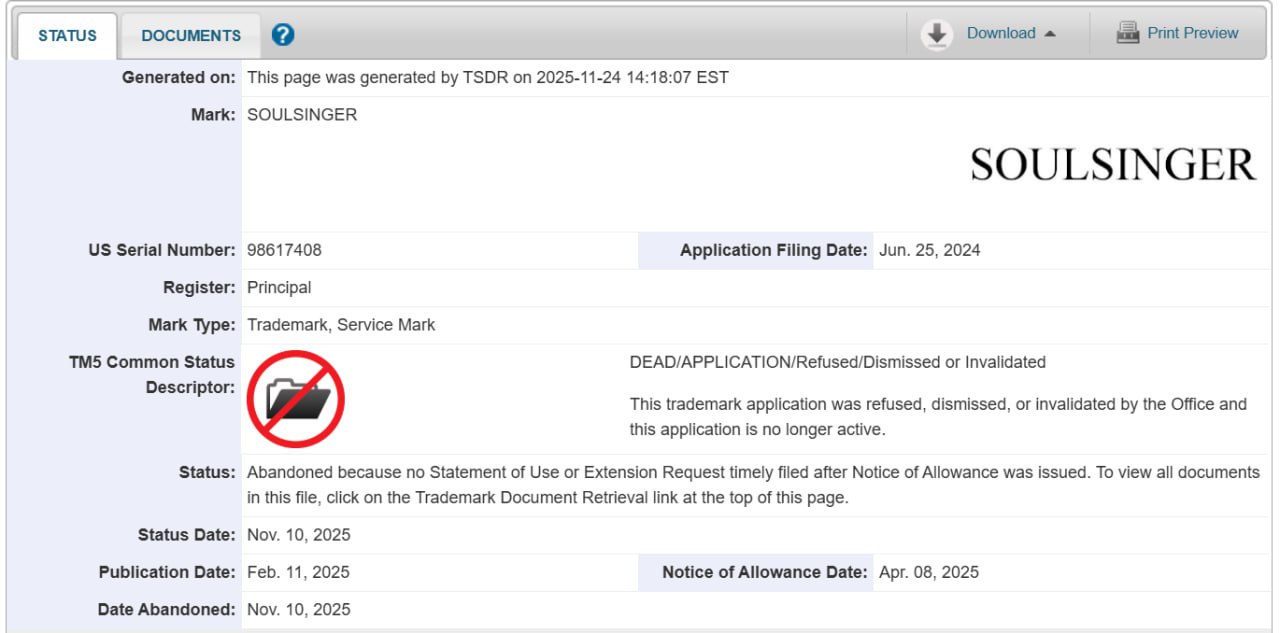Click the Mark Type value text
Image resolution: width=1280 pixels, height=633 pixels.
click(341, 325)
